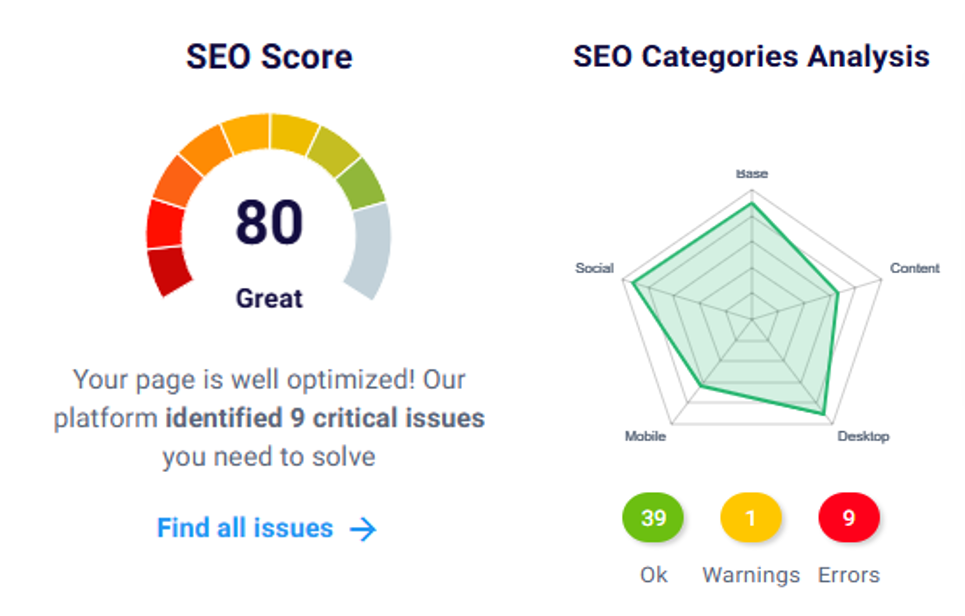Click the Content axis label on chart
This screenshot has width=965, height=616.
[x=915, y=268]
